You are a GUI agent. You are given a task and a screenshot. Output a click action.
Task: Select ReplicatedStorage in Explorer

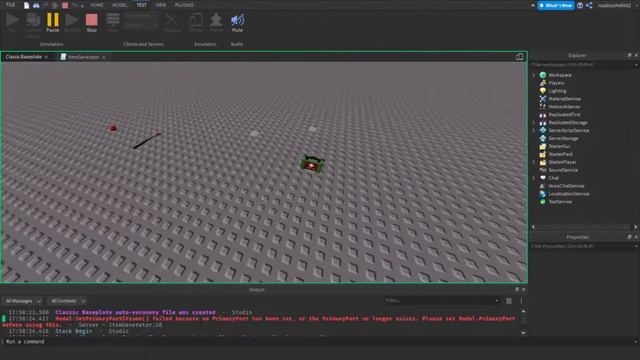coord(568,122)
